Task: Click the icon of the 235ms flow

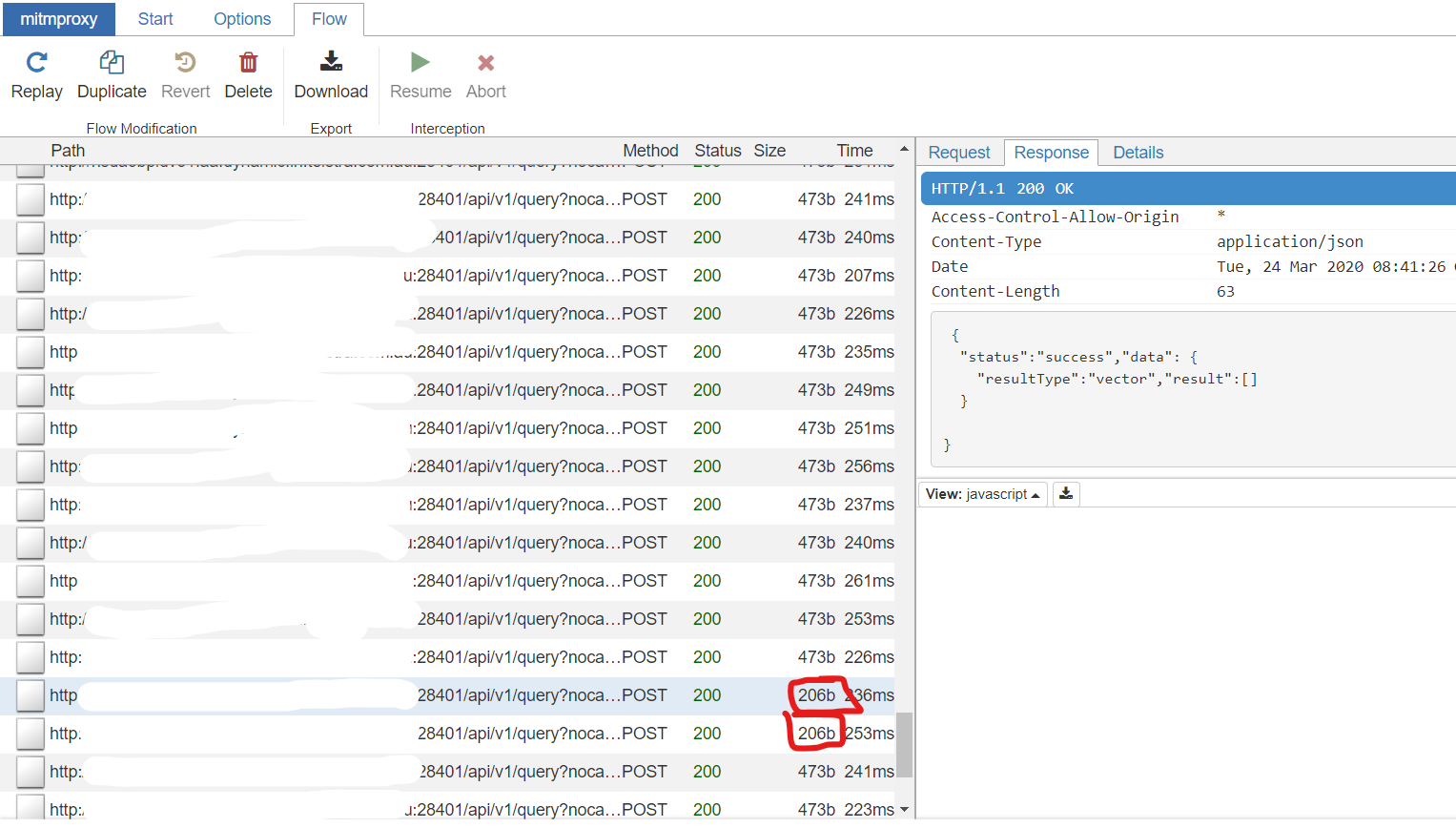Action: [31, 352]
